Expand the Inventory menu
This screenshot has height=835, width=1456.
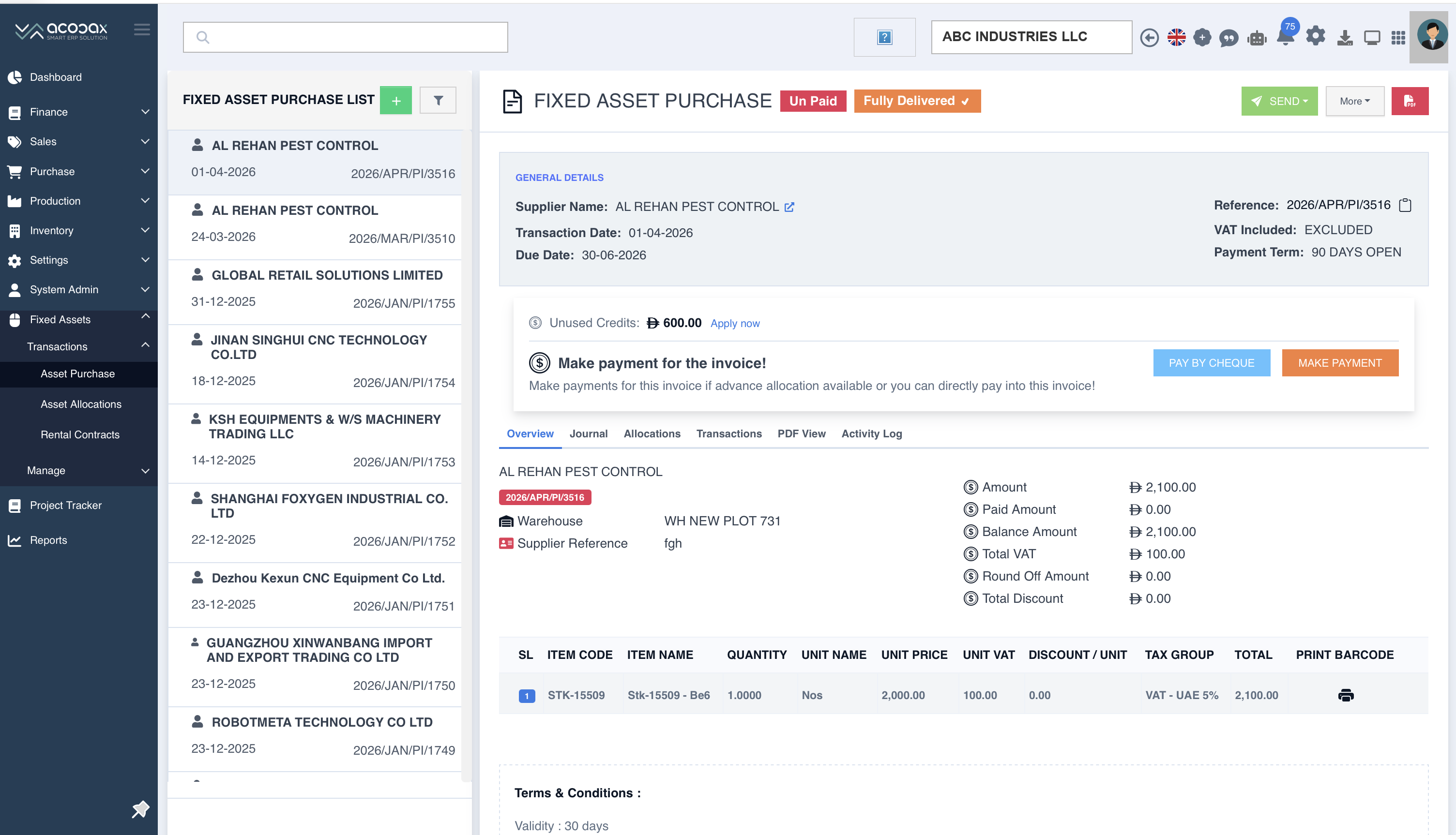(78, 231)
